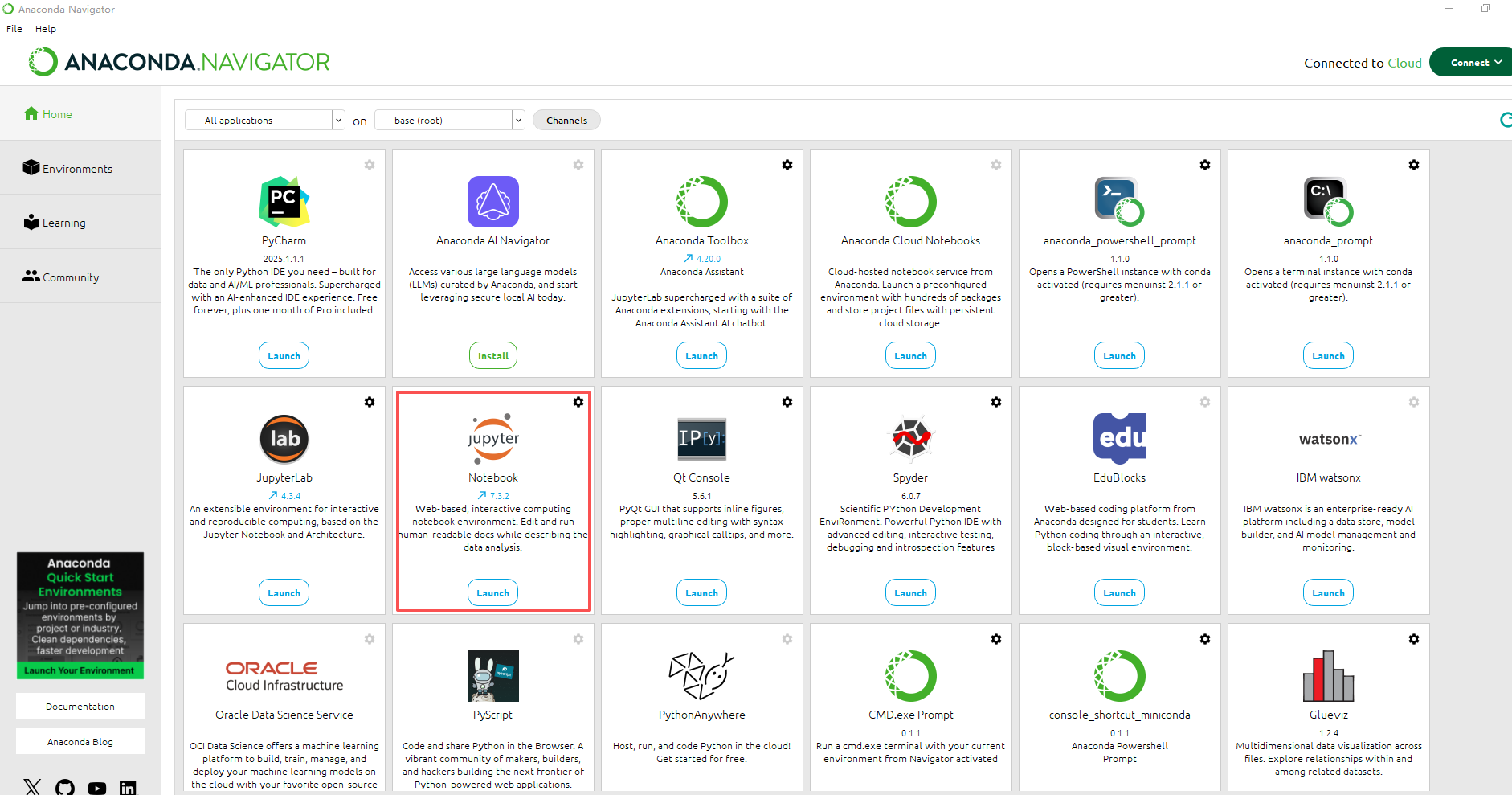Screen dimensions: 1512x795
Task: Open the YouTube social link icon
Action: (x=97, y=789)
